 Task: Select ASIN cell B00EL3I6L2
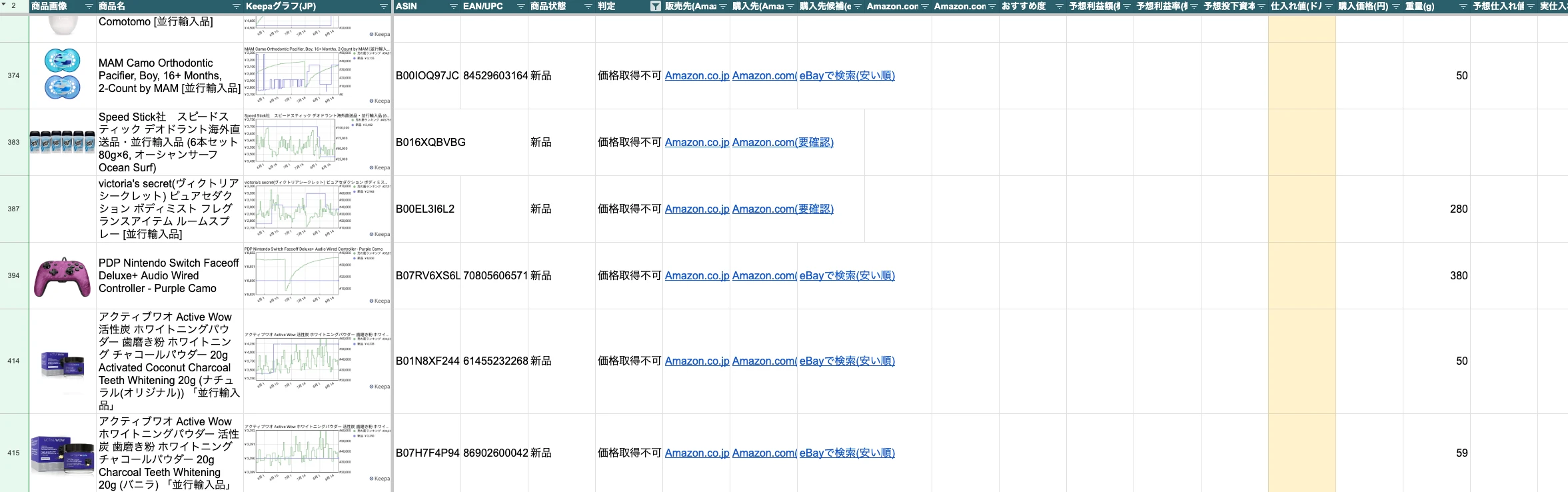[x=427, y=209]
